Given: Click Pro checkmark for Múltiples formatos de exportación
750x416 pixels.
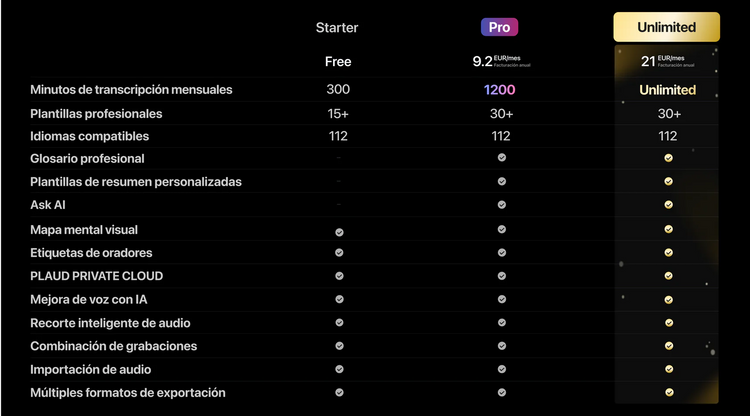Looking at the screenshot, I should tap(501, 393).
